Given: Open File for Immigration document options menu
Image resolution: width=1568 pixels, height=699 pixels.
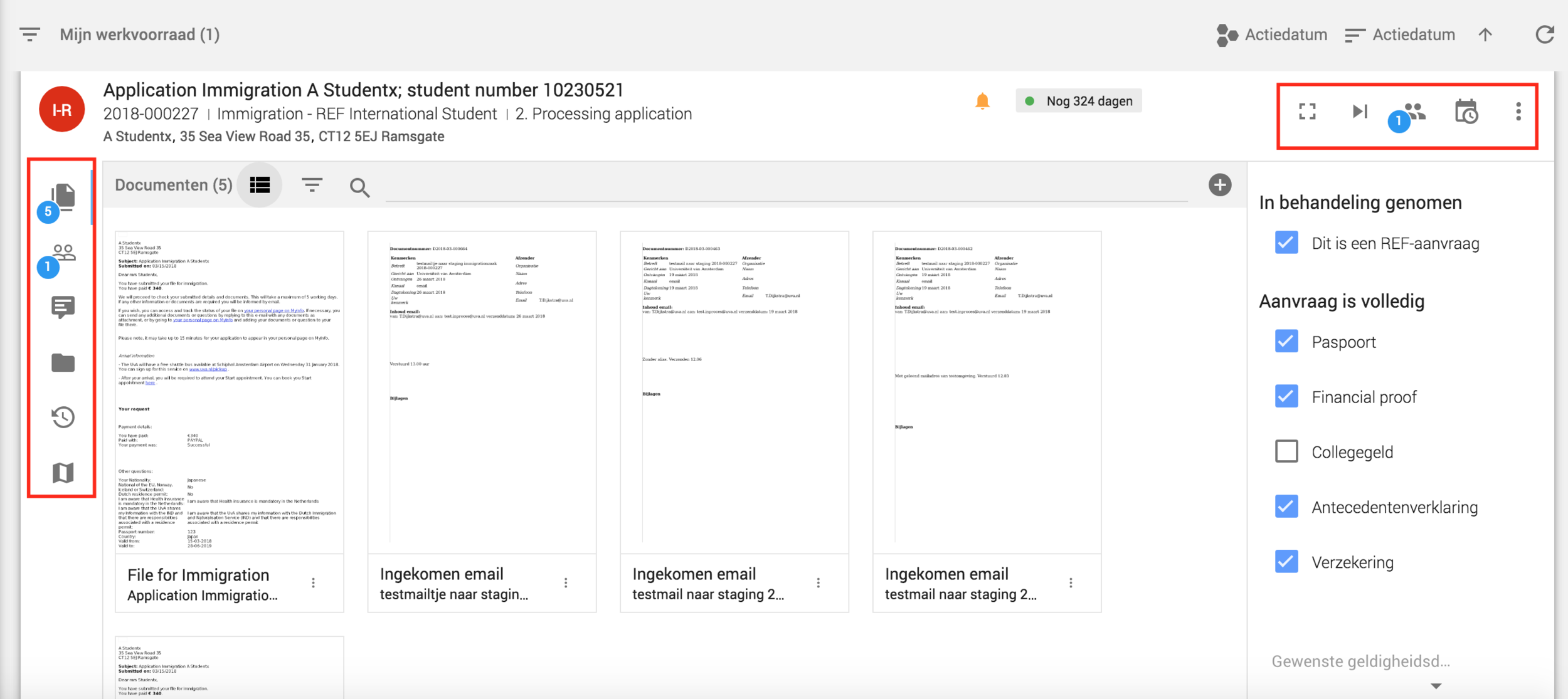Looking at the screenshot, I should [x=313, y=583].
